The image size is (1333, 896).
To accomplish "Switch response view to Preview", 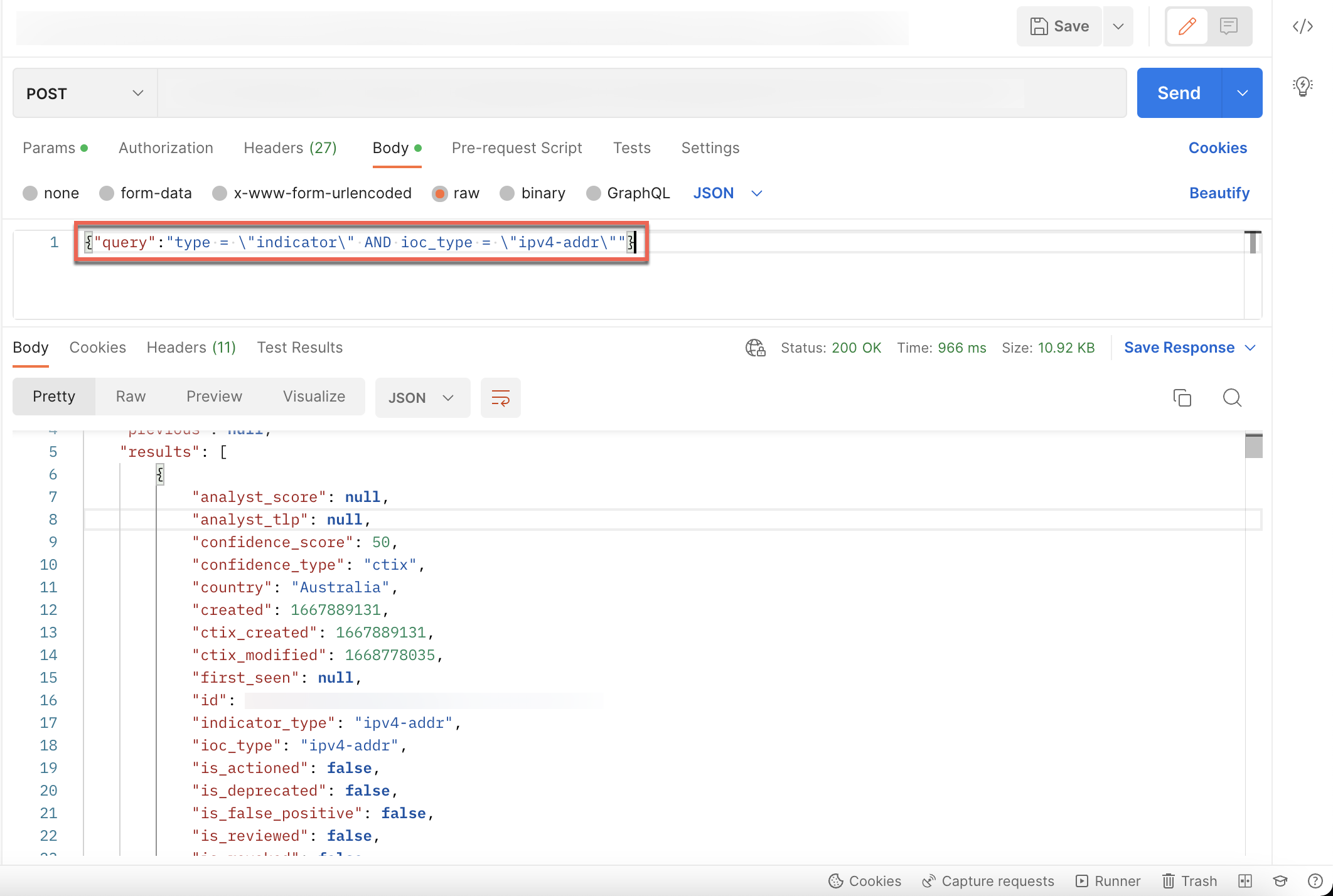I will (x=214, y=397).
